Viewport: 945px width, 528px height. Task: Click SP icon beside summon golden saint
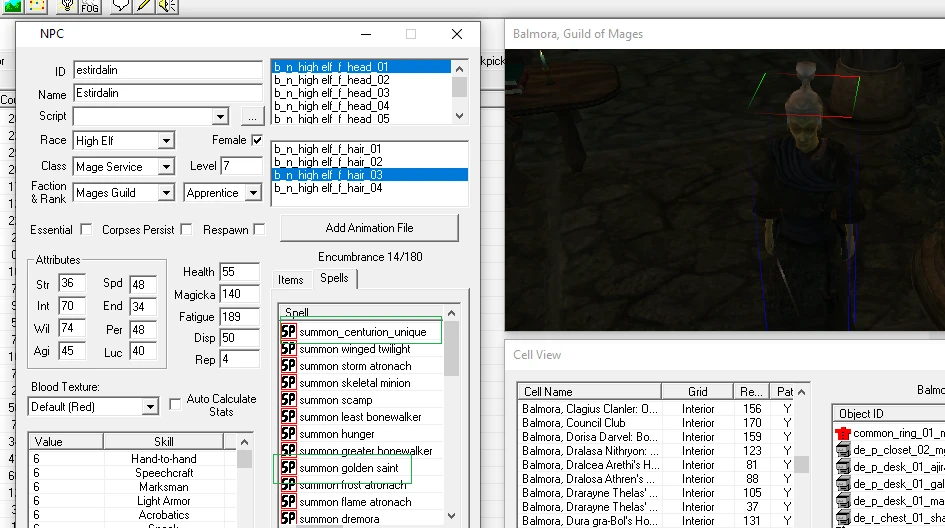click(289, 468)
